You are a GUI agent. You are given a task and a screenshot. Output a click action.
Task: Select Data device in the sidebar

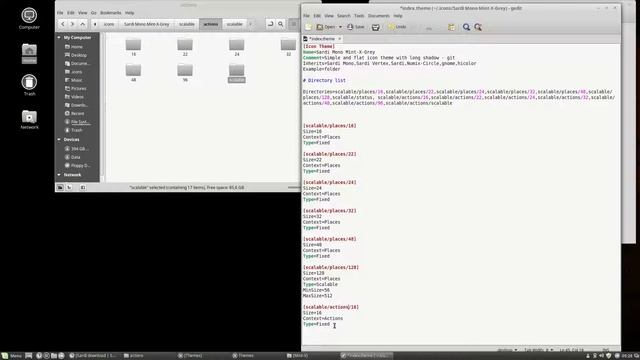coord(77,157)
